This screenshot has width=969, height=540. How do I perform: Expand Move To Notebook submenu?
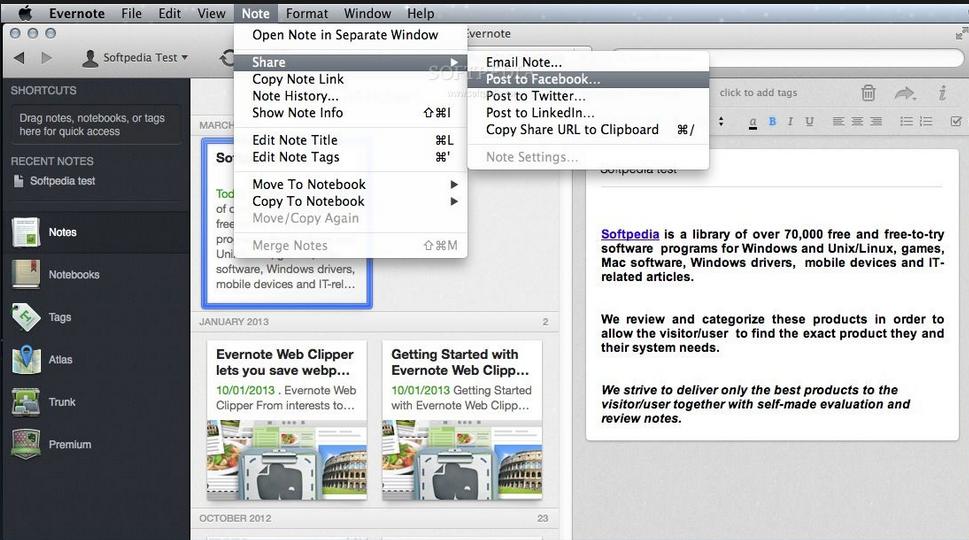pyautogui.click(x=350, y=184)
